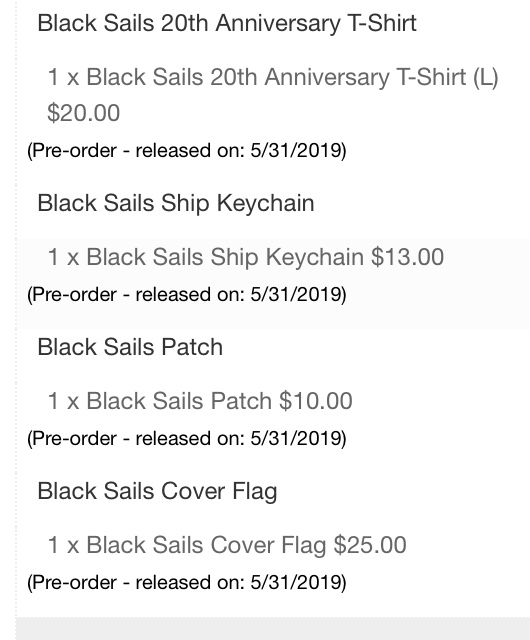The width and height of the screenshot is (530, 640).
Task: Click 5/31/2019 date under Cover Flag
Action: pyautogui.click(x=298, y=582)
